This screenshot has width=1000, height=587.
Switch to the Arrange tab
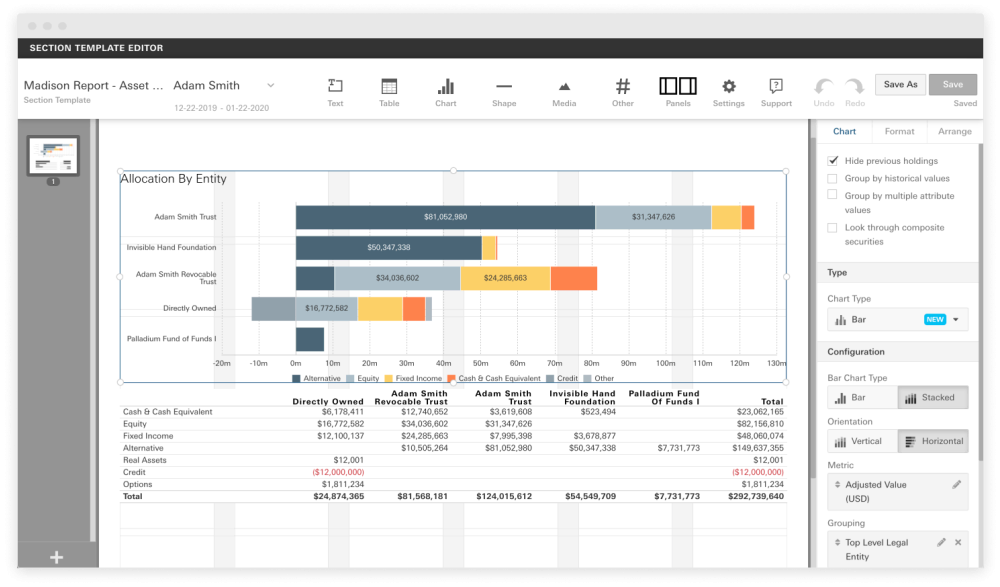pos(954,131)
